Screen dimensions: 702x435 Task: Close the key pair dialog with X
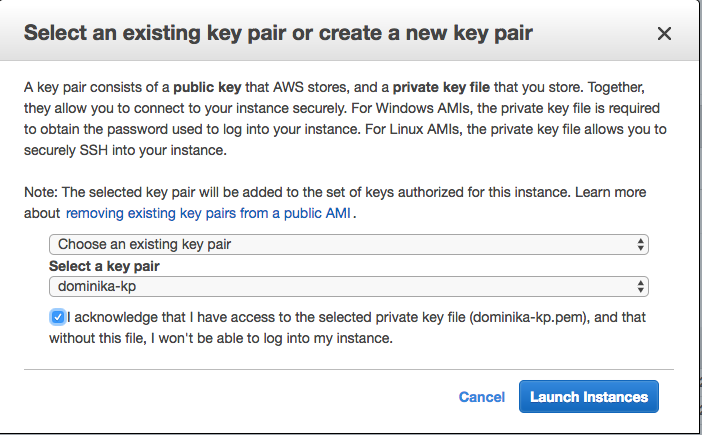664,34
